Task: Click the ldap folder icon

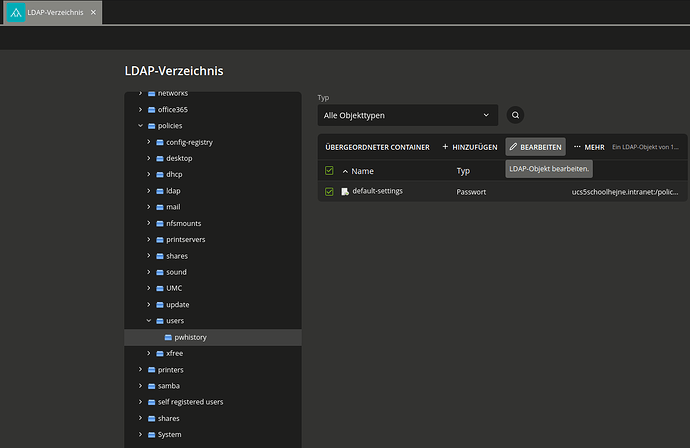Action: (x=160, y=191)
